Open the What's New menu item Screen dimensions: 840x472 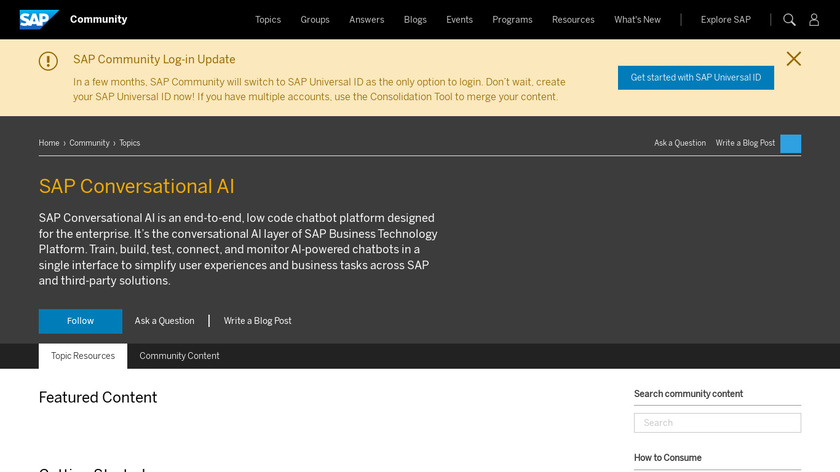click(x=637, y=20)
